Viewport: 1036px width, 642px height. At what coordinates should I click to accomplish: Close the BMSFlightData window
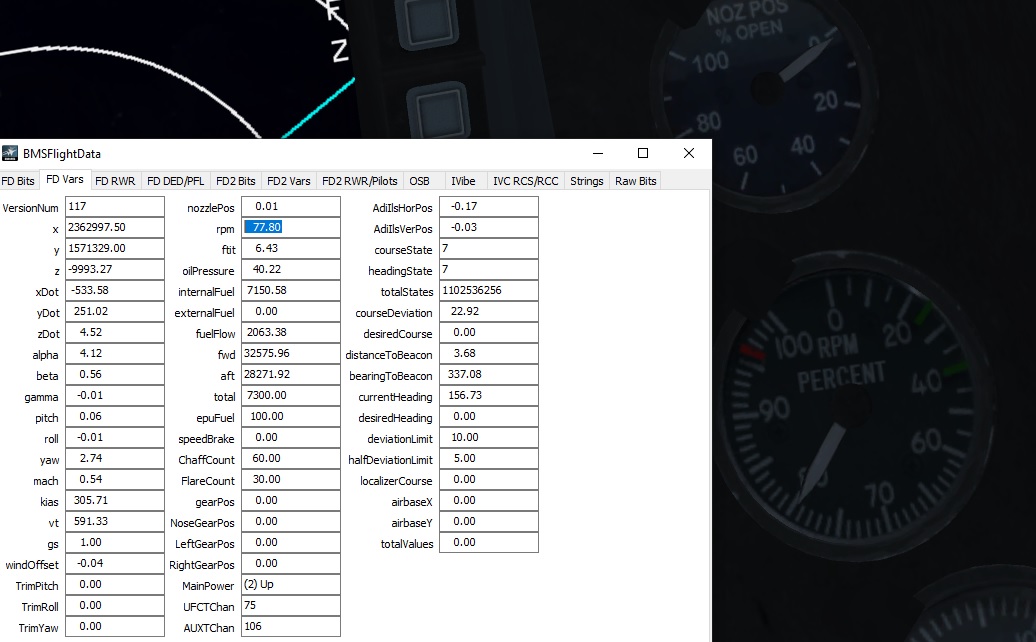click(689, 153)
